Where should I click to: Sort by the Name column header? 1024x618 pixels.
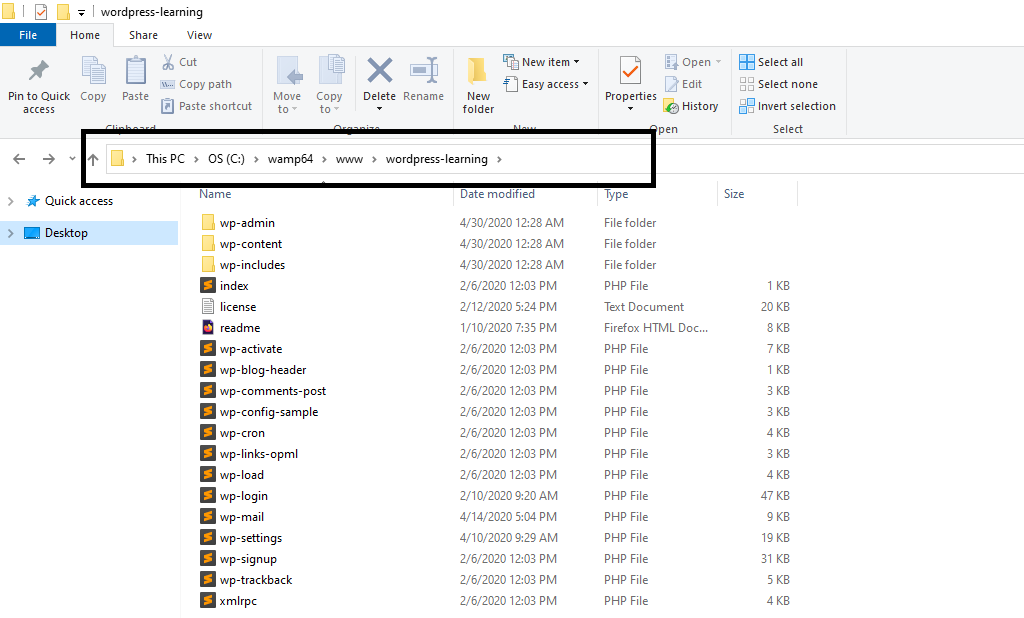215,194
